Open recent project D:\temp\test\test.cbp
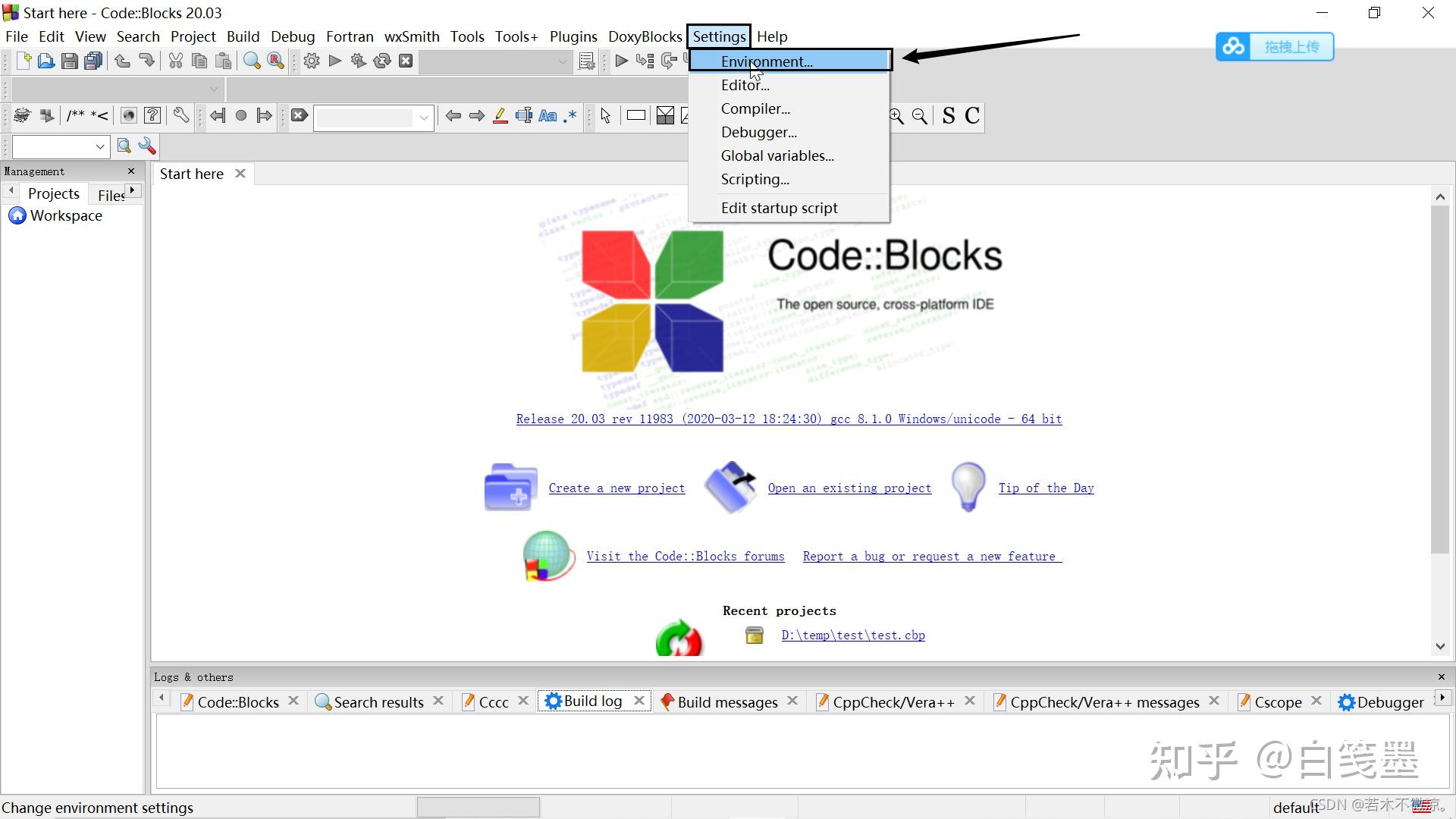Viewport: 1456px width, 819px height. (852, 635)
